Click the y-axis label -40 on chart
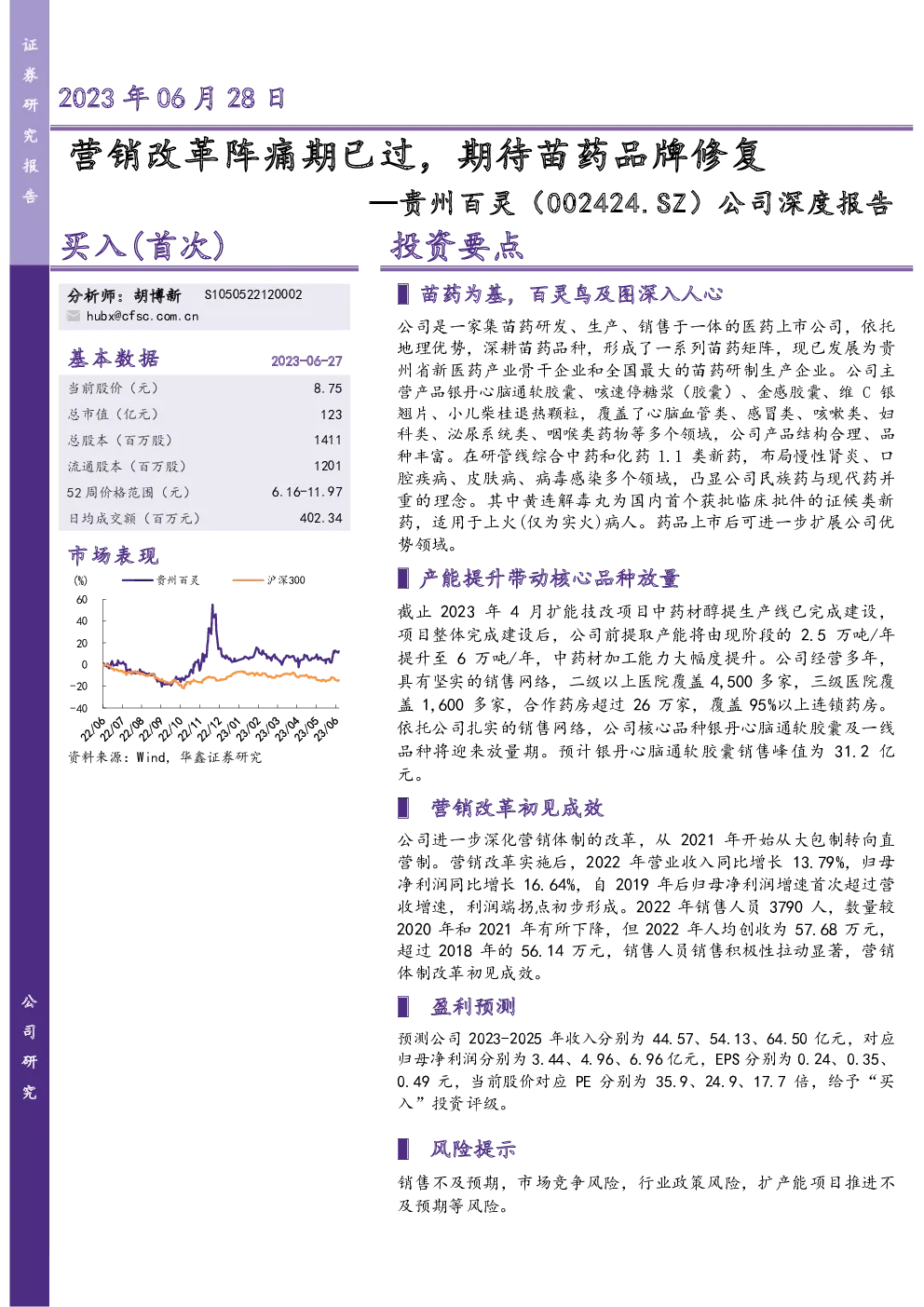 point(80,709)
